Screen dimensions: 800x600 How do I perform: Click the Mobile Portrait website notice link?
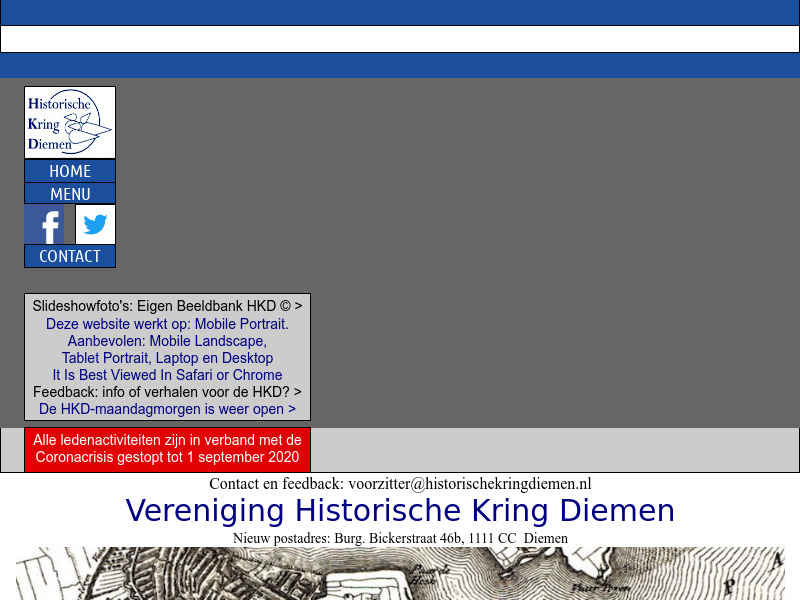pyautogui.click(x=166, y=324)
